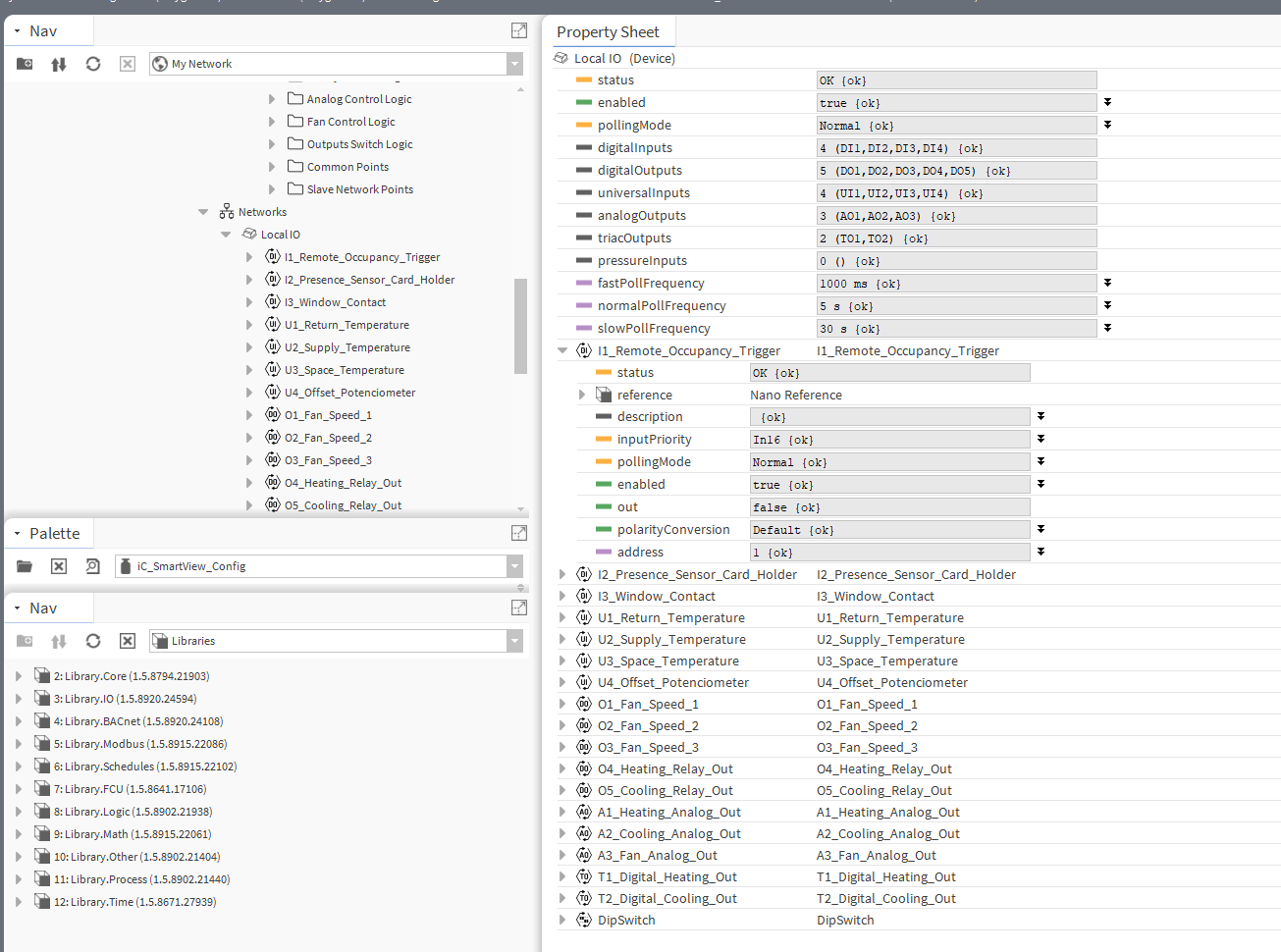Collapse the Palette panel header
The image size is (1281, 952).
click(18, 534)
